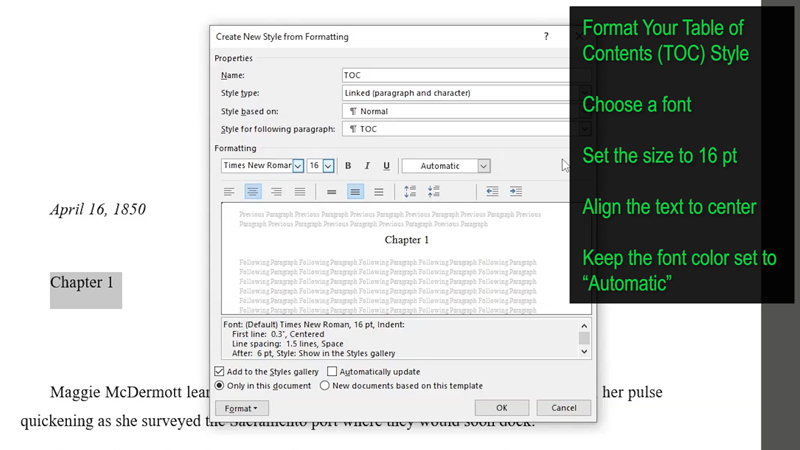Open the font name dropdown
The height and width of the screenshot is (450, 800).
[x=298, y=166]
